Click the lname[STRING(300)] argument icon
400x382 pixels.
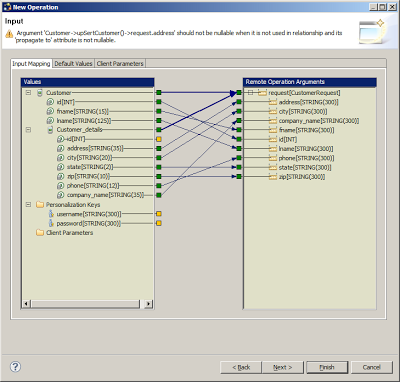[273, 149]
